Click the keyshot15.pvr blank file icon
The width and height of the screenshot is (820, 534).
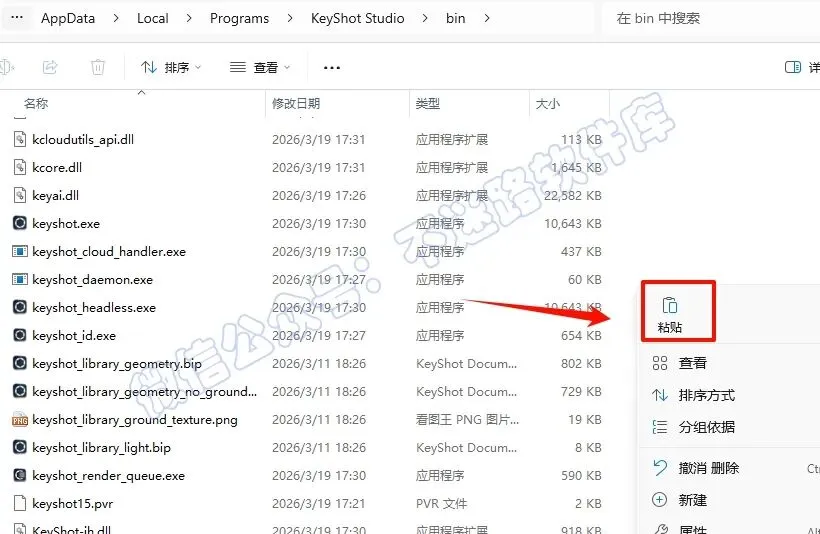pyautogui.click(x=19, y=503)
